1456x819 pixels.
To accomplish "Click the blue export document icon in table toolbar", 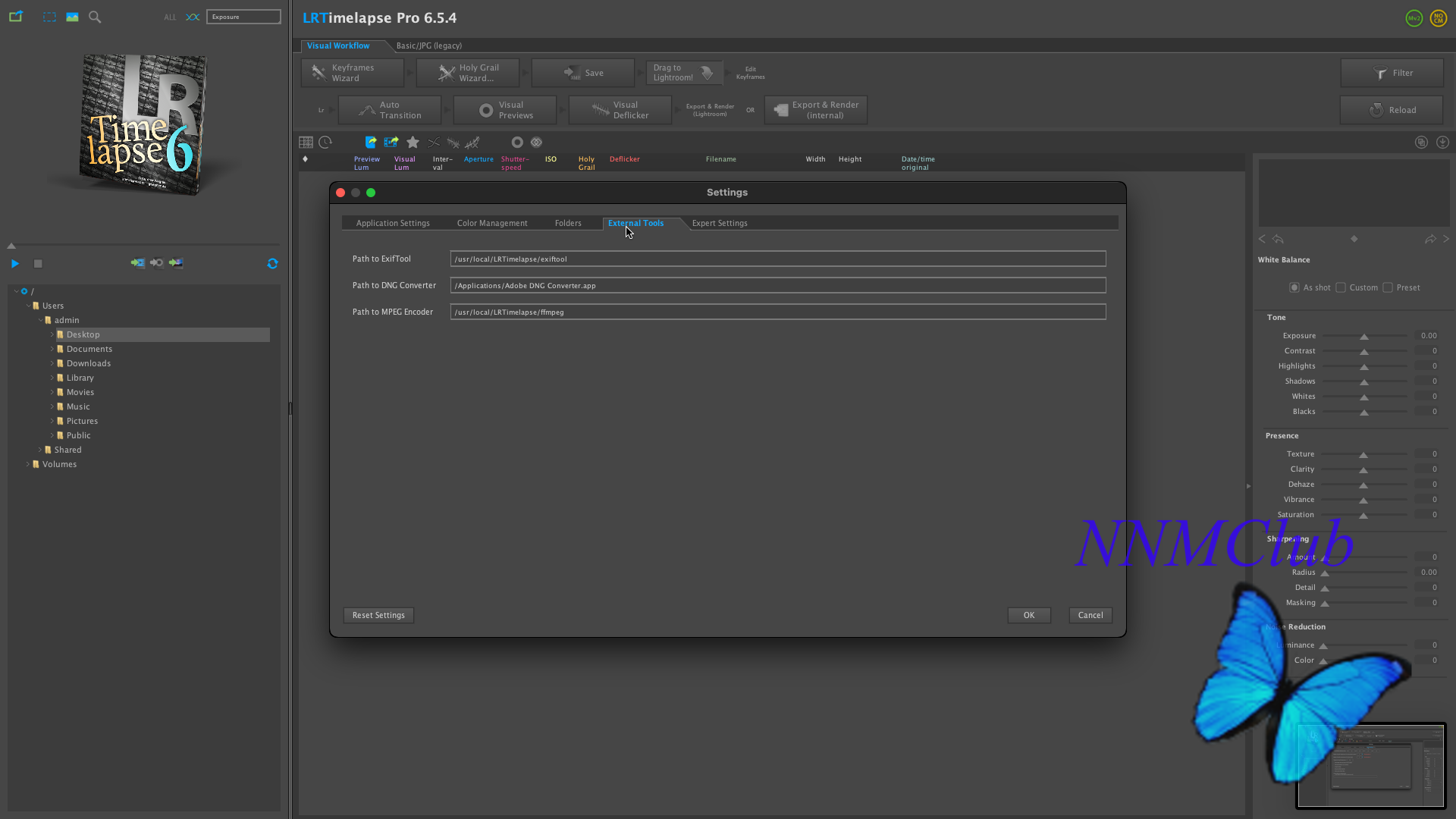I will pyautogui.click(x=371, y=142).
